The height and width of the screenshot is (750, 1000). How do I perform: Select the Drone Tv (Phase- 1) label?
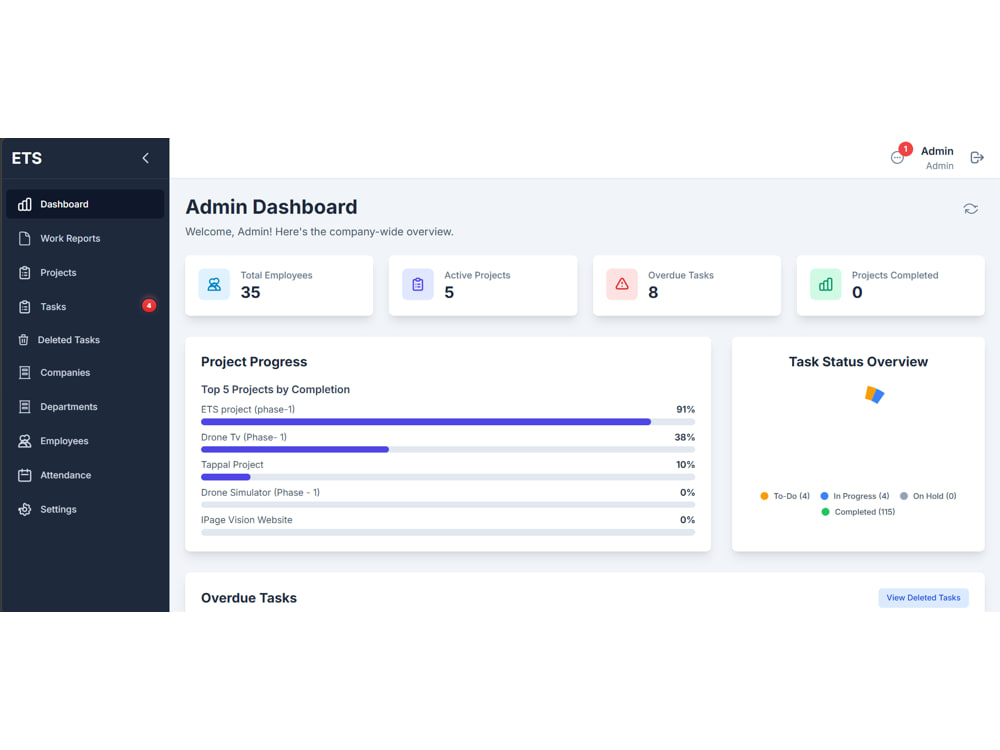coord(244,438)
